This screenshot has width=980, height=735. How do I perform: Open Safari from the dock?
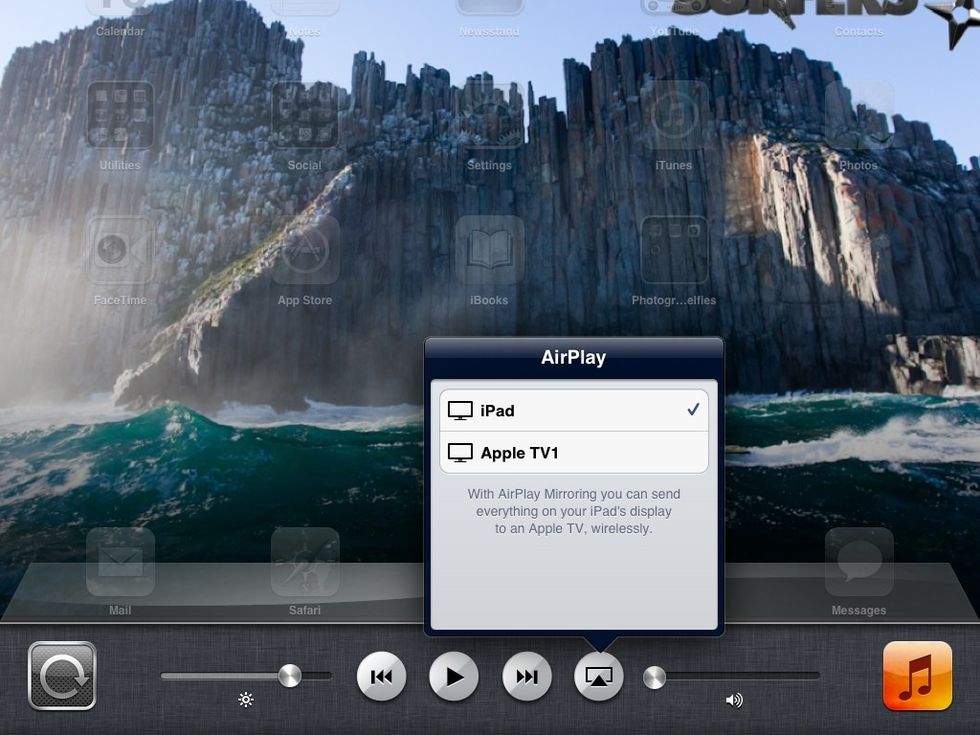305,561
